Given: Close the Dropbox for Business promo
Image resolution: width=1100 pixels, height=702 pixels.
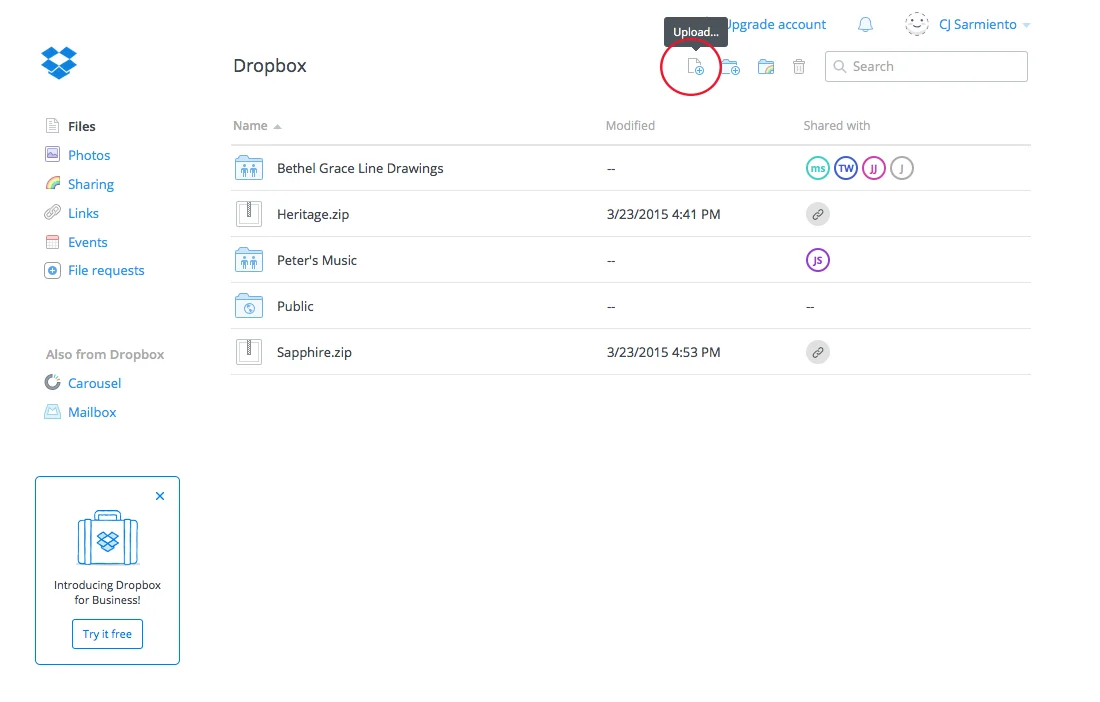Looking at the screenshot, I should coord(160,497).
